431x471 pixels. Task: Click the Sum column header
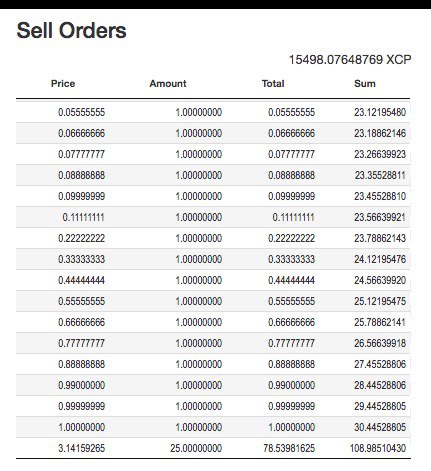[365, 83]
